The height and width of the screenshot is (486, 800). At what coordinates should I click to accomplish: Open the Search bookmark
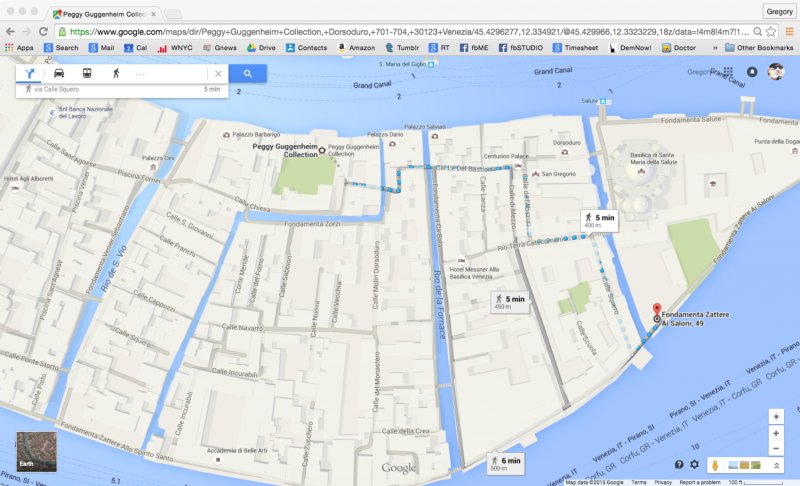click(61, 47)
